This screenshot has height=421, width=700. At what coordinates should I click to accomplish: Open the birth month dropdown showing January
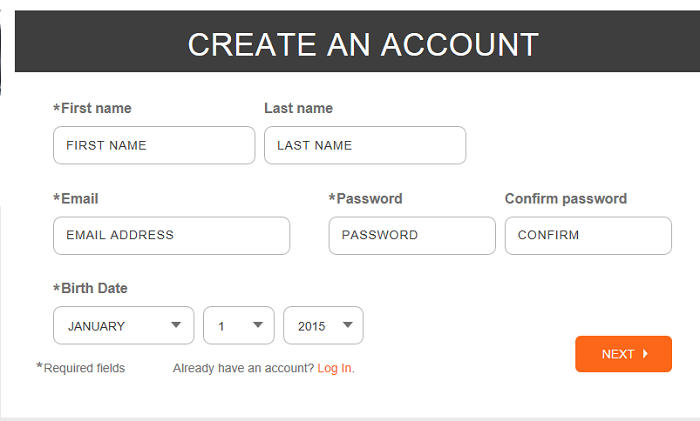coord(124,325)
